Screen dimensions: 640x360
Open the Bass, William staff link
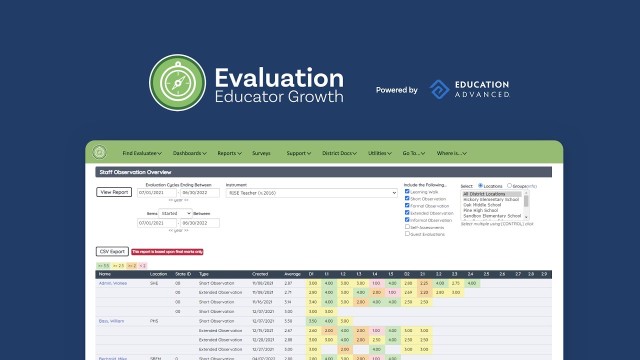coord(111,321)
